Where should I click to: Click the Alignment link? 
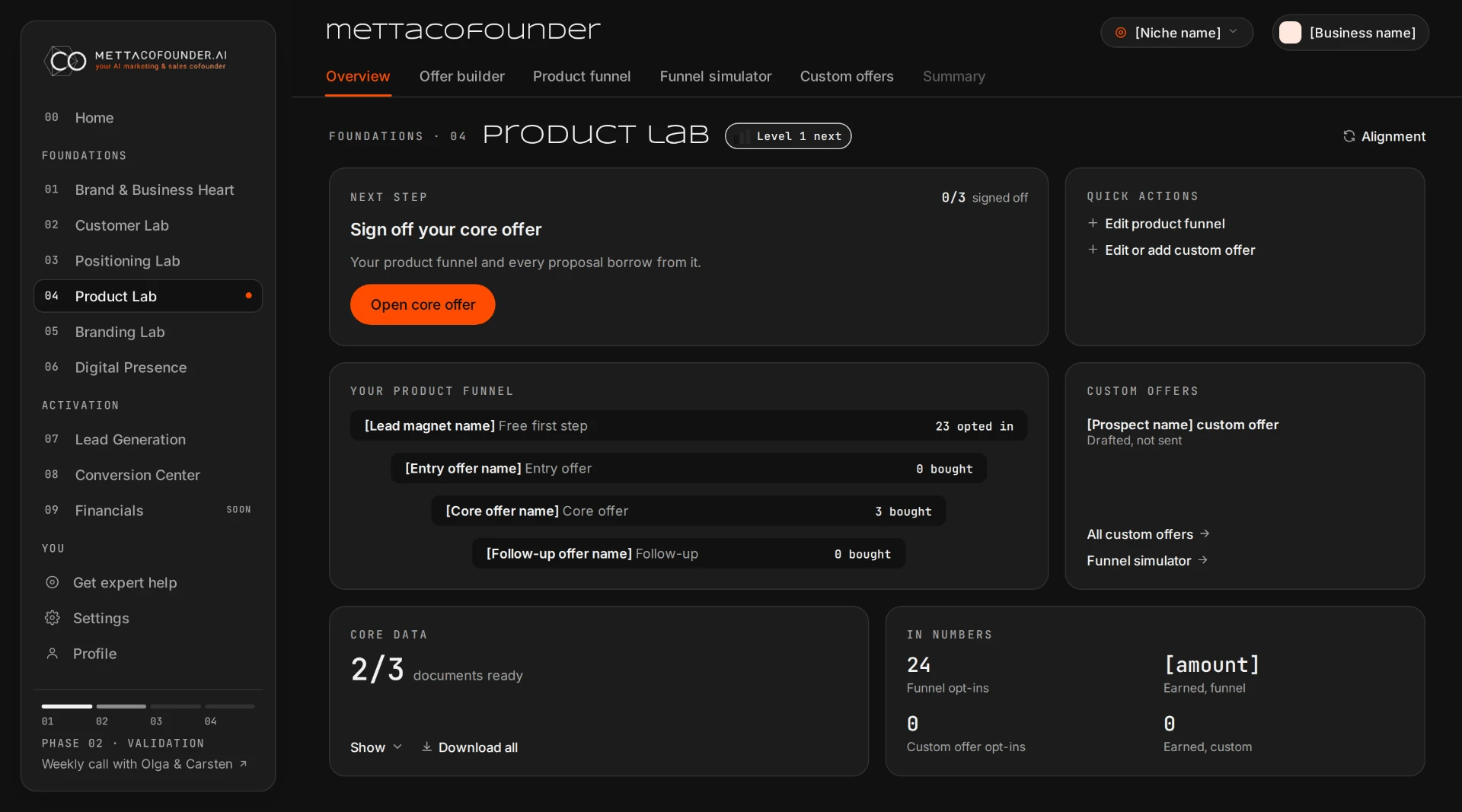(x=1384, y=136)
